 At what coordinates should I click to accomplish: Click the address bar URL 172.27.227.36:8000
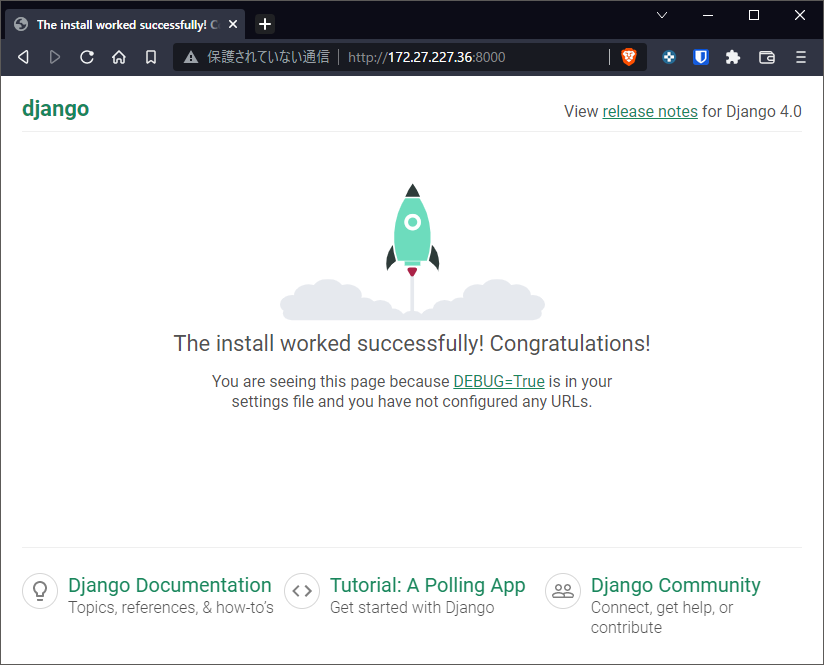[427, 57]
